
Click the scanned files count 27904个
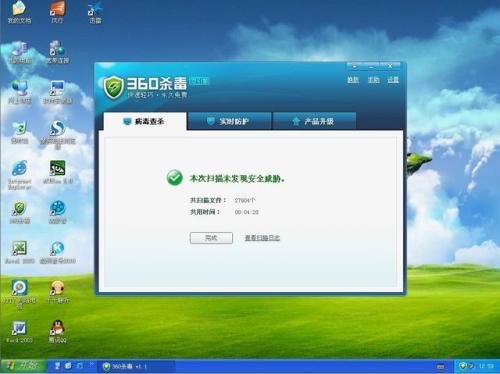[x=245, y=200]
